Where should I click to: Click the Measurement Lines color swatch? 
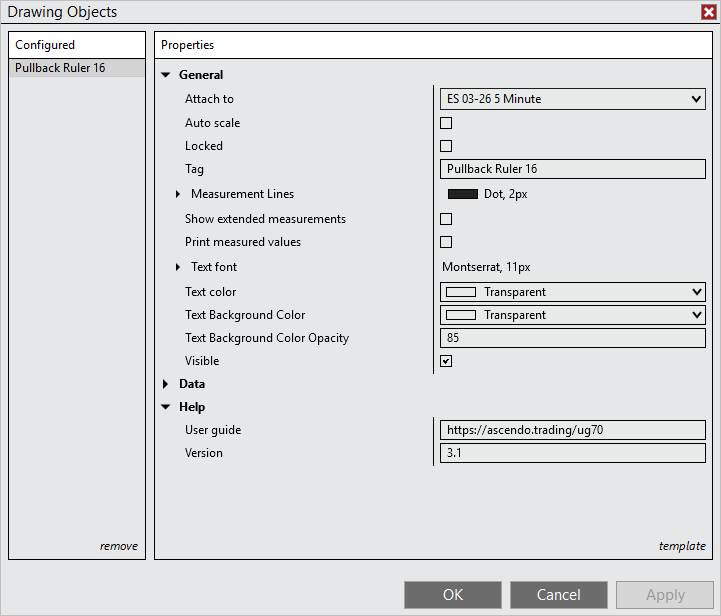(x=462, y=194)
